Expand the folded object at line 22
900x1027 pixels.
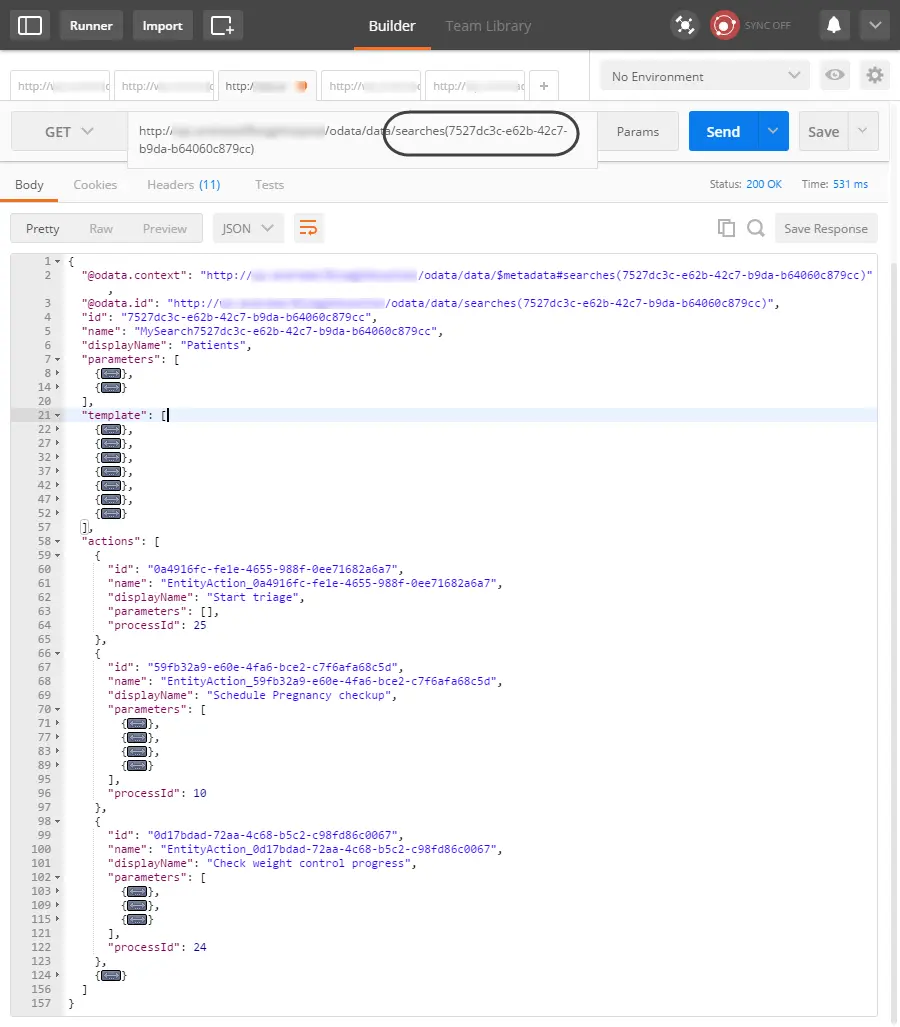(58, 429)
